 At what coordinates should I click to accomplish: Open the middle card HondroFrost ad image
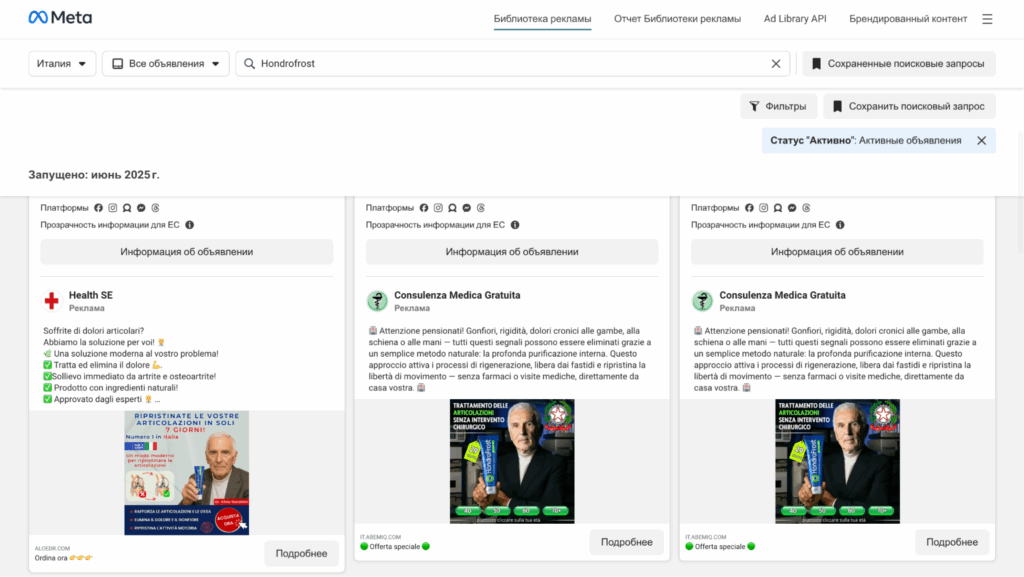pos(512,461)
